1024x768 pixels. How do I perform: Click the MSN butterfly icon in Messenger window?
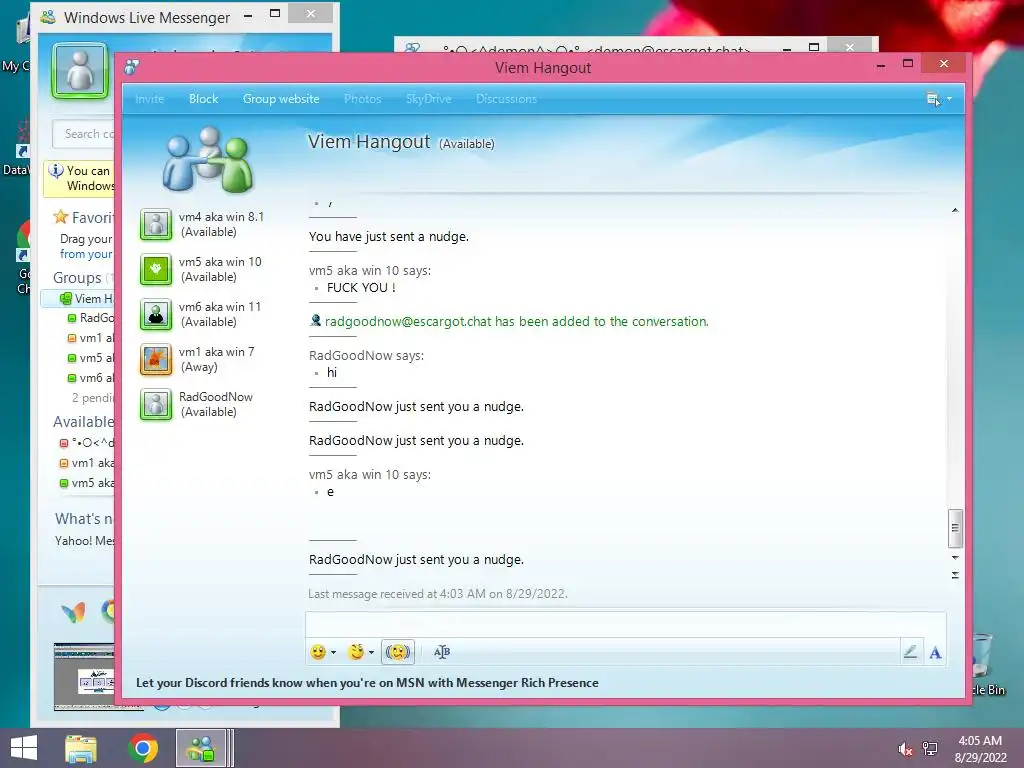(x=73, y=612)
